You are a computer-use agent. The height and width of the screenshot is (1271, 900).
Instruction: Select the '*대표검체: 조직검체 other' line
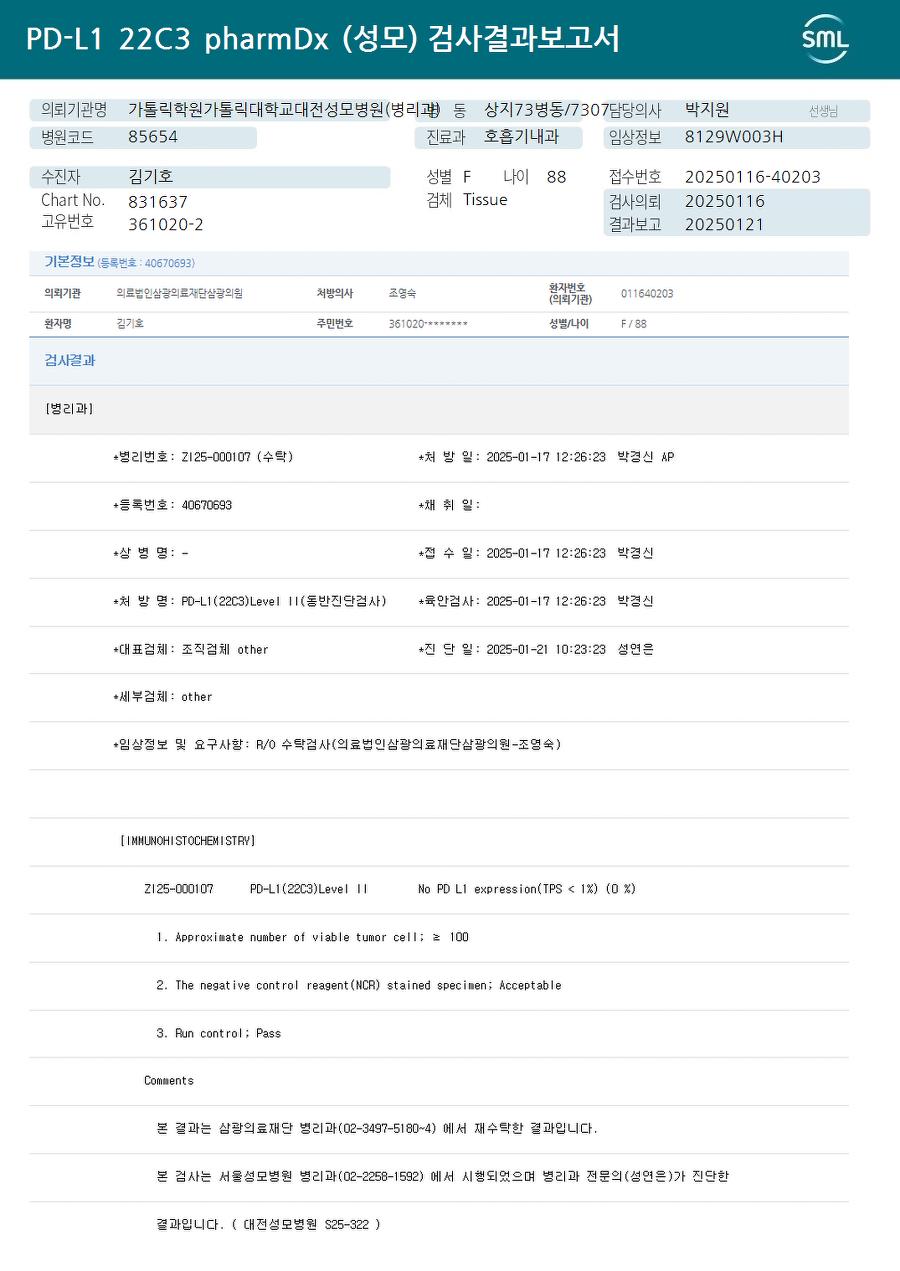pos(191,649)
